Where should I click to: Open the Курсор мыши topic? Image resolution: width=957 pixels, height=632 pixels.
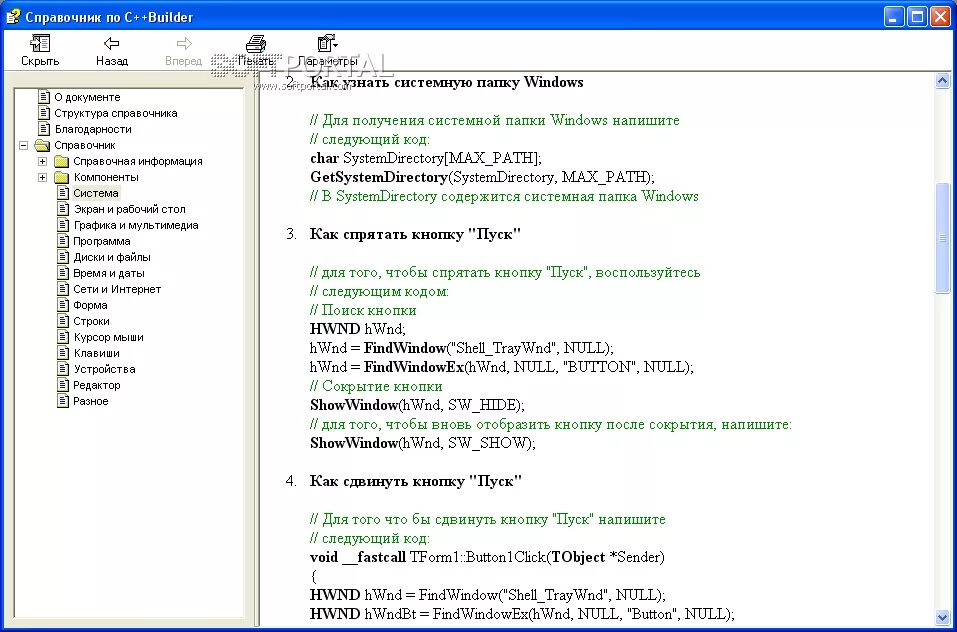[x=109, y=337]
